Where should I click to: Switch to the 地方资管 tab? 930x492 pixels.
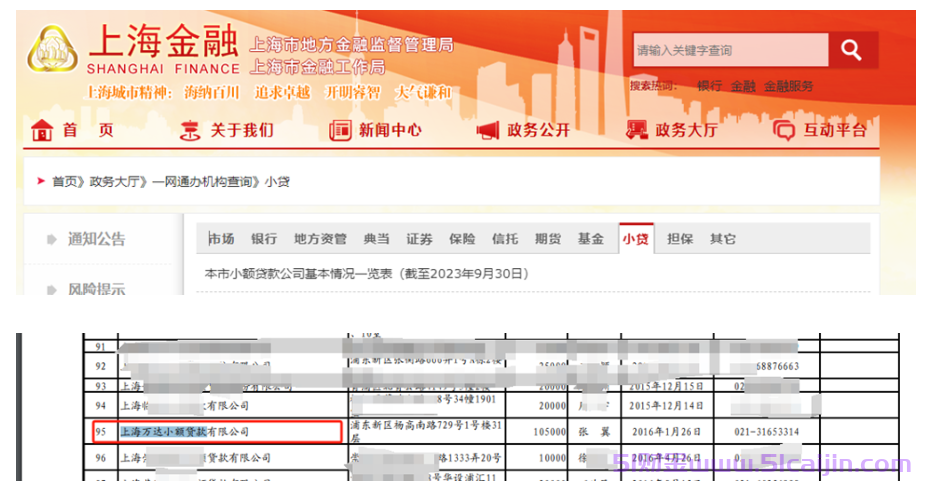[320, 239]
